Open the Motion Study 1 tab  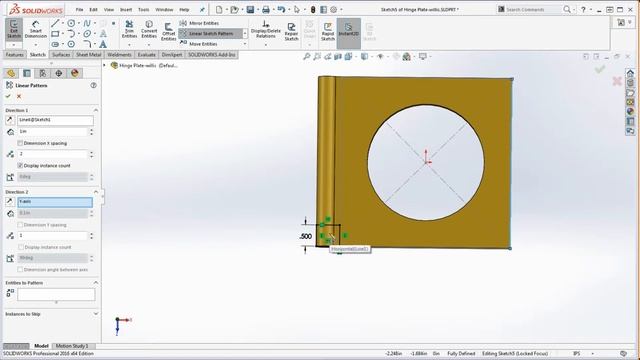coord(72,346)
